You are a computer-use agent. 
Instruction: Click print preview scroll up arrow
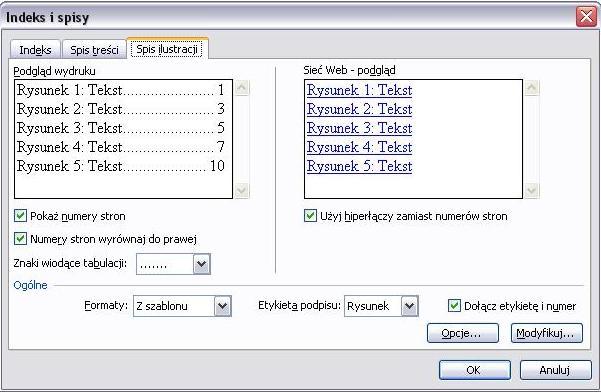242,88
